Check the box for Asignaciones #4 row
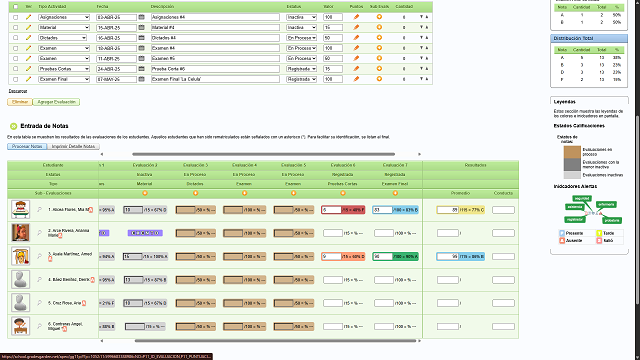The image size is (640, 360). [16, 17]
